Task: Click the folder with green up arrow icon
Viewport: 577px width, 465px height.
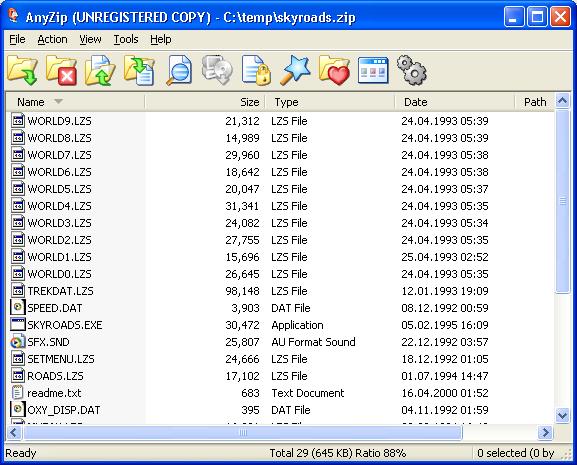Action: [100, 70]
